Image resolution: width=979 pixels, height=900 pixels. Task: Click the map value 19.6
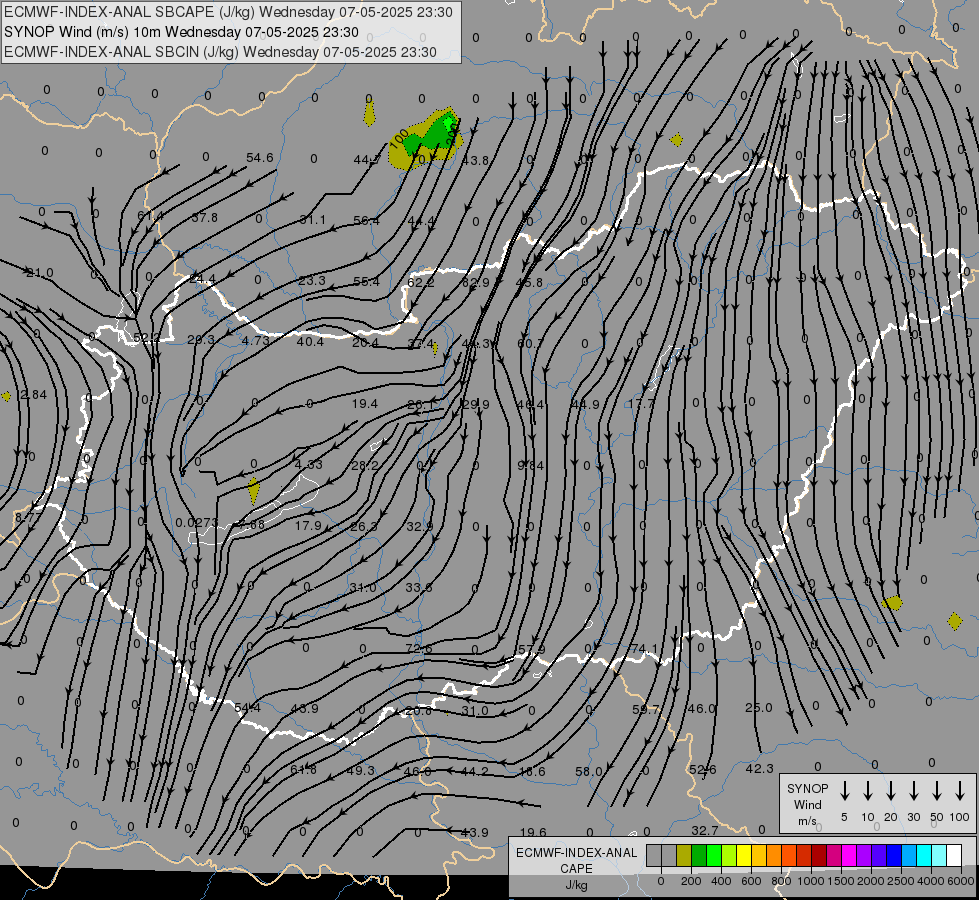[533, 832]
